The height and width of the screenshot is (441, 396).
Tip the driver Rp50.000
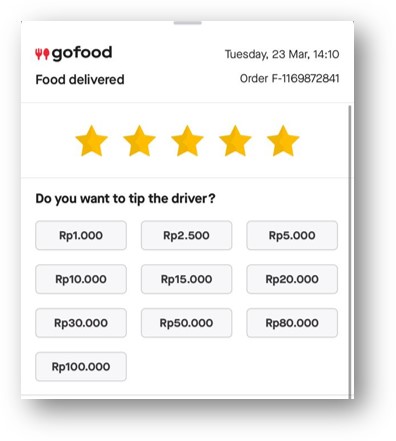click(186, 323)
